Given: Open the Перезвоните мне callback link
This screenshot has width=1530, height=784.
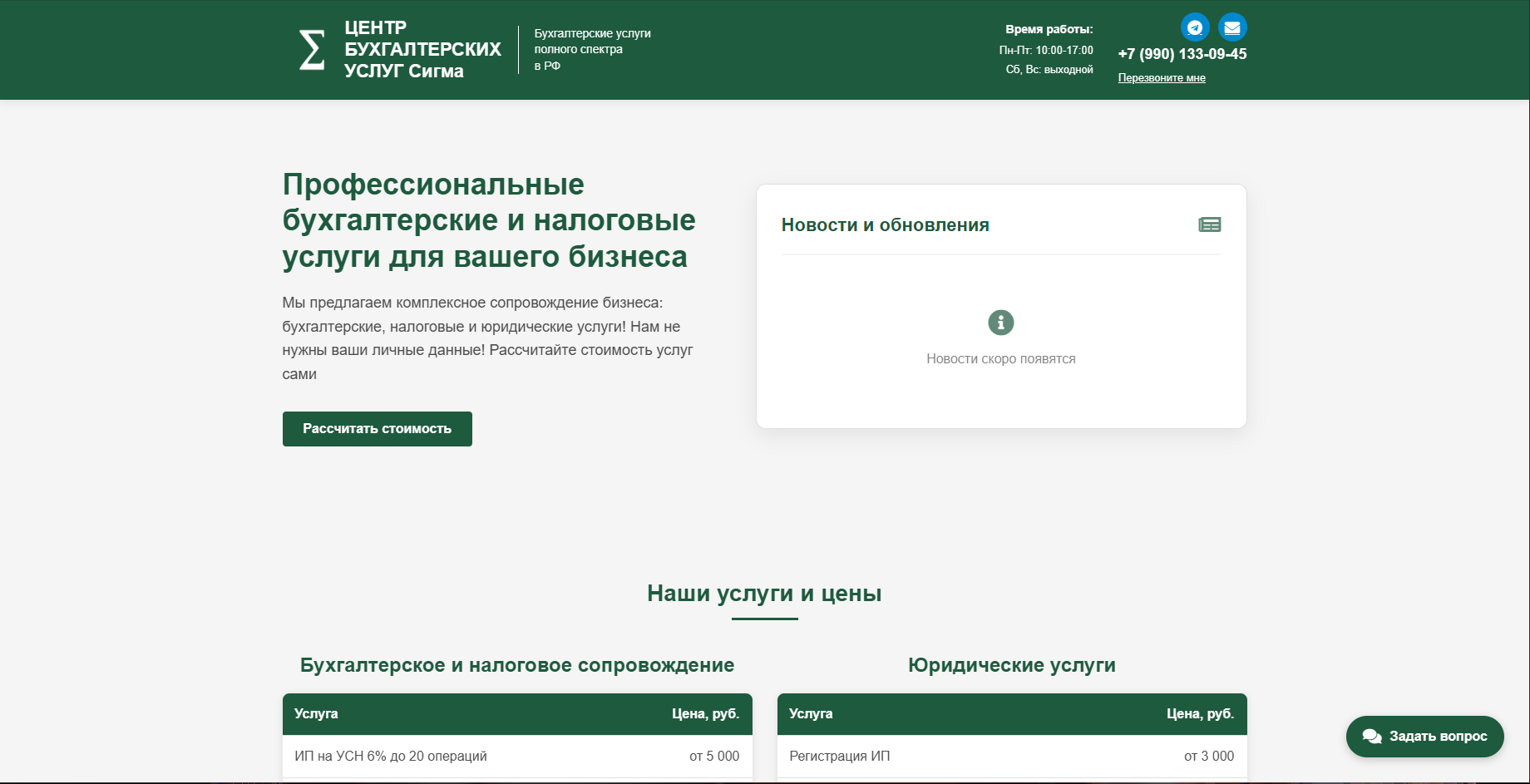Looking at the screenshot, I should (x=1162, y=77).
